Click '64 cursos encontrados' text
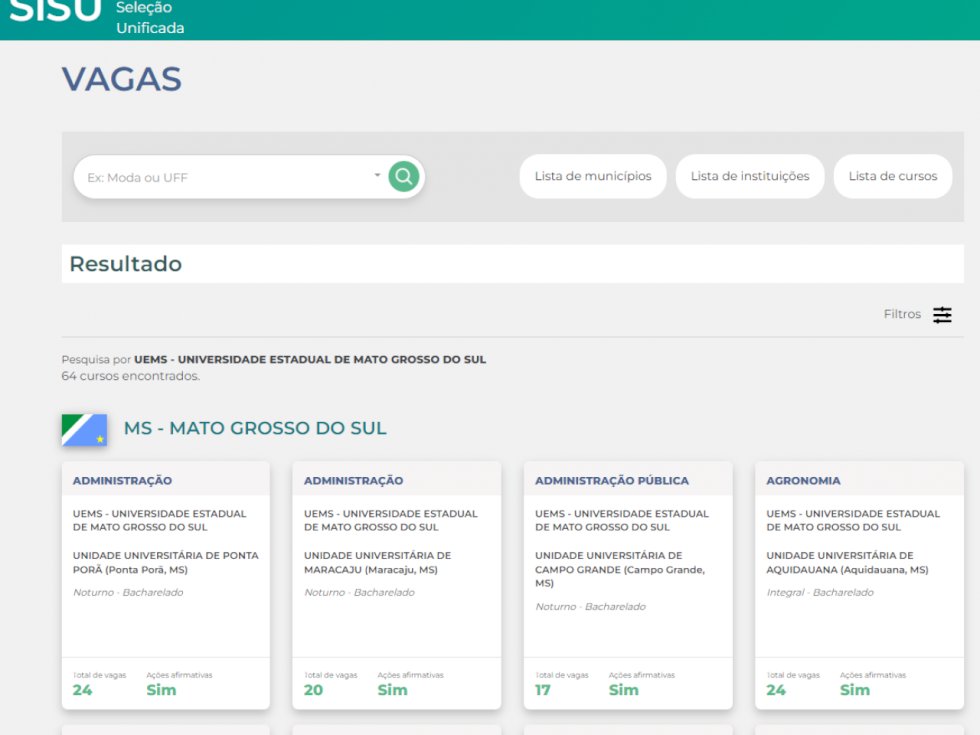The height and width of the screenshot is (735, 980). [131, 376]
